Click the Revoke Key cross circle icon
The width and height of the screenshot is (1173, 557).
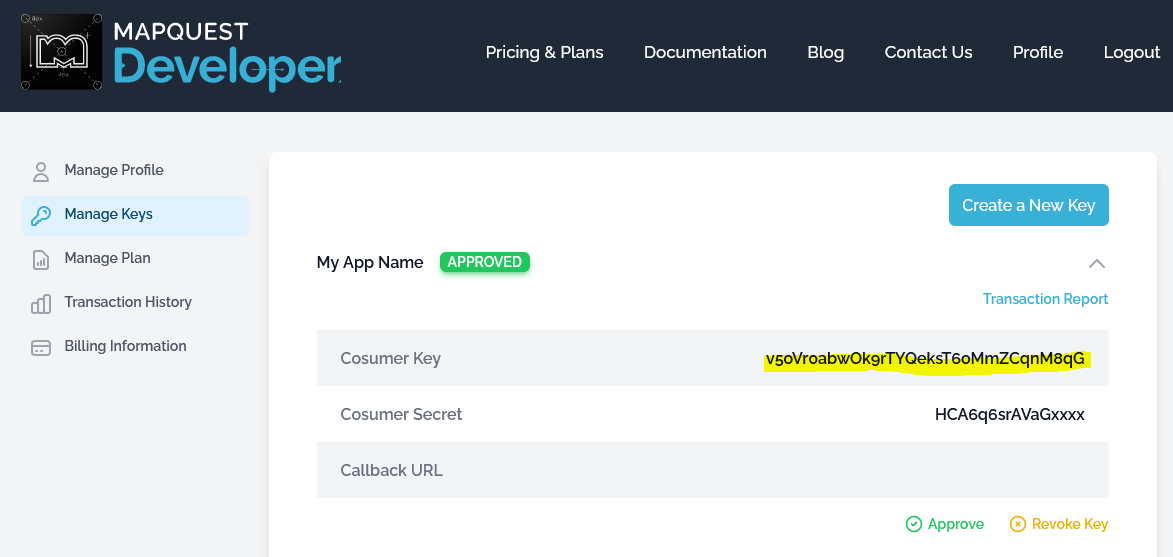point(1017,524)
